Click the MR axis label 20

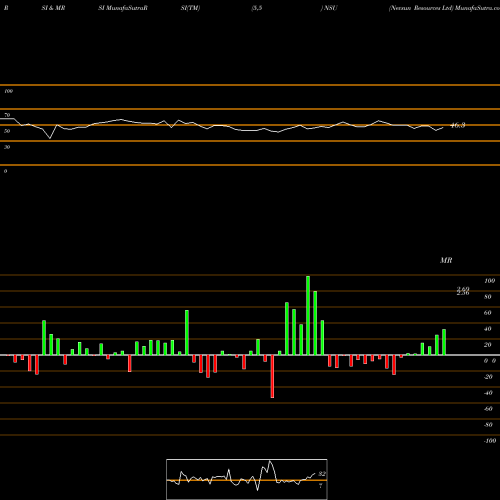coord(488,345)
